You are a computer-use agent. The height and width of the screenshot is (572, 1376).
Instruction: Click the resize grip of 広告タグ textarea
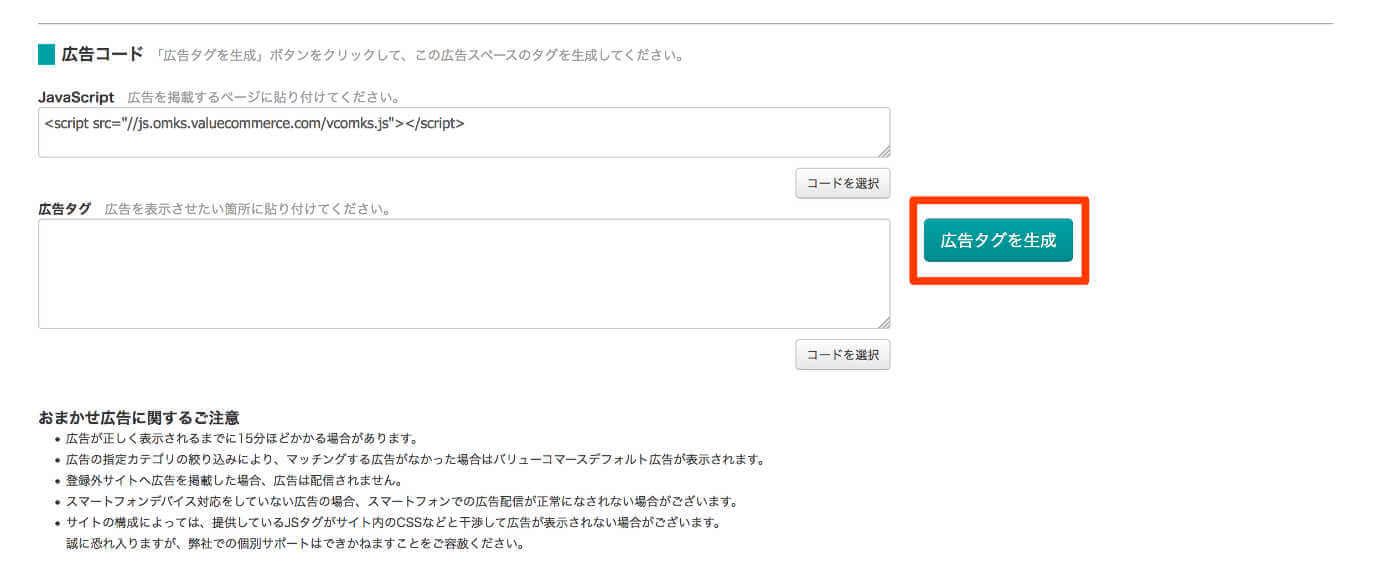pyautogui.click(x=884, y=323)
